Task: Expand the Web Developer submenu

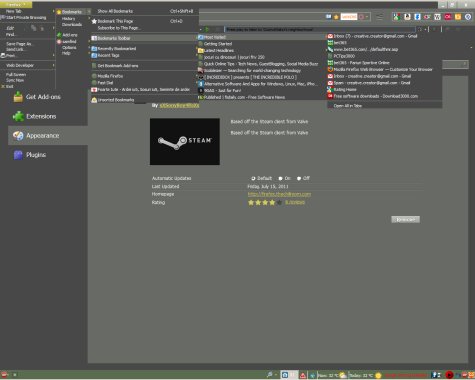Action: click(28, 65)
